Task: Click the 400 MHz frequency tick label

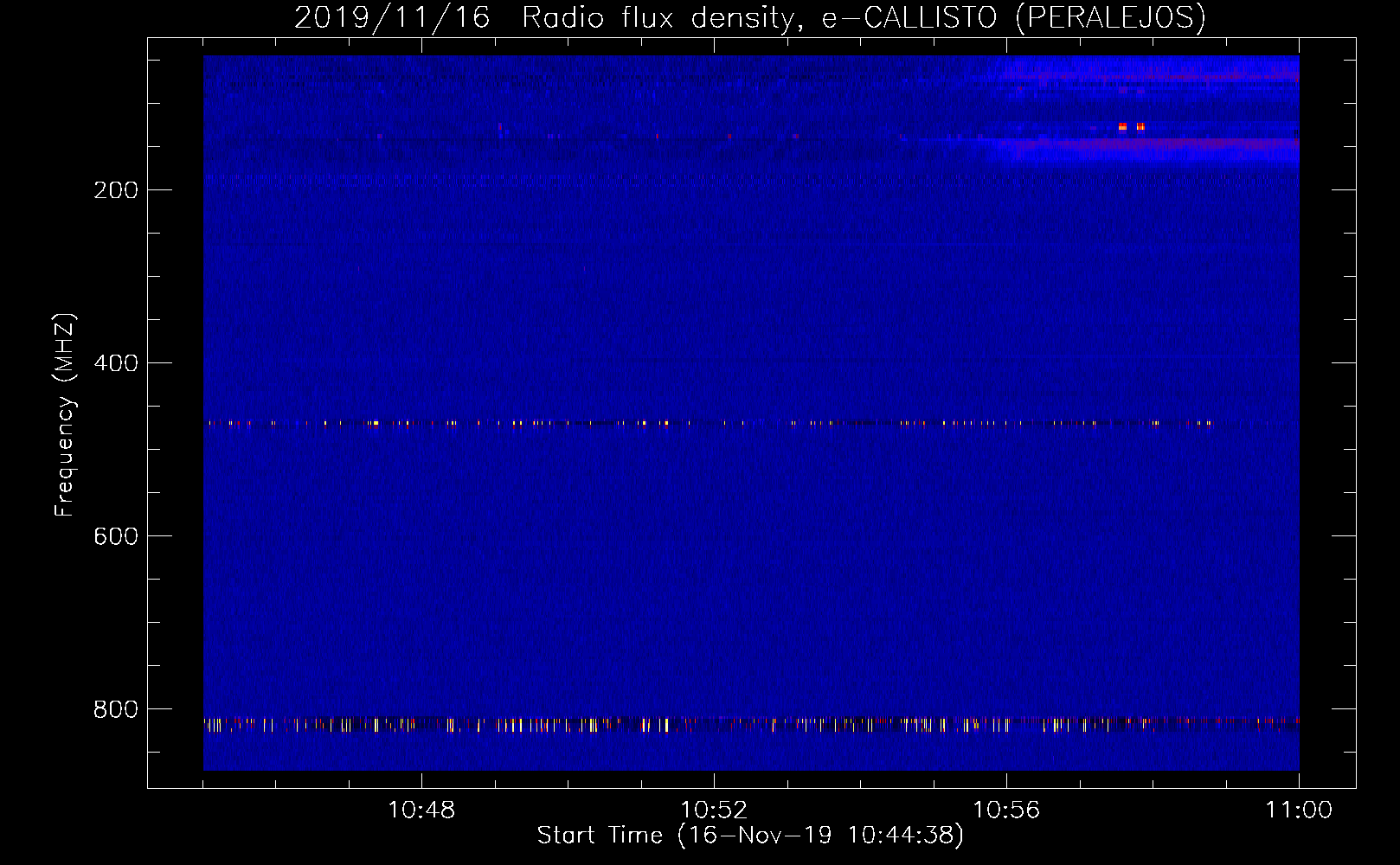Action: [x=116, y=363]
